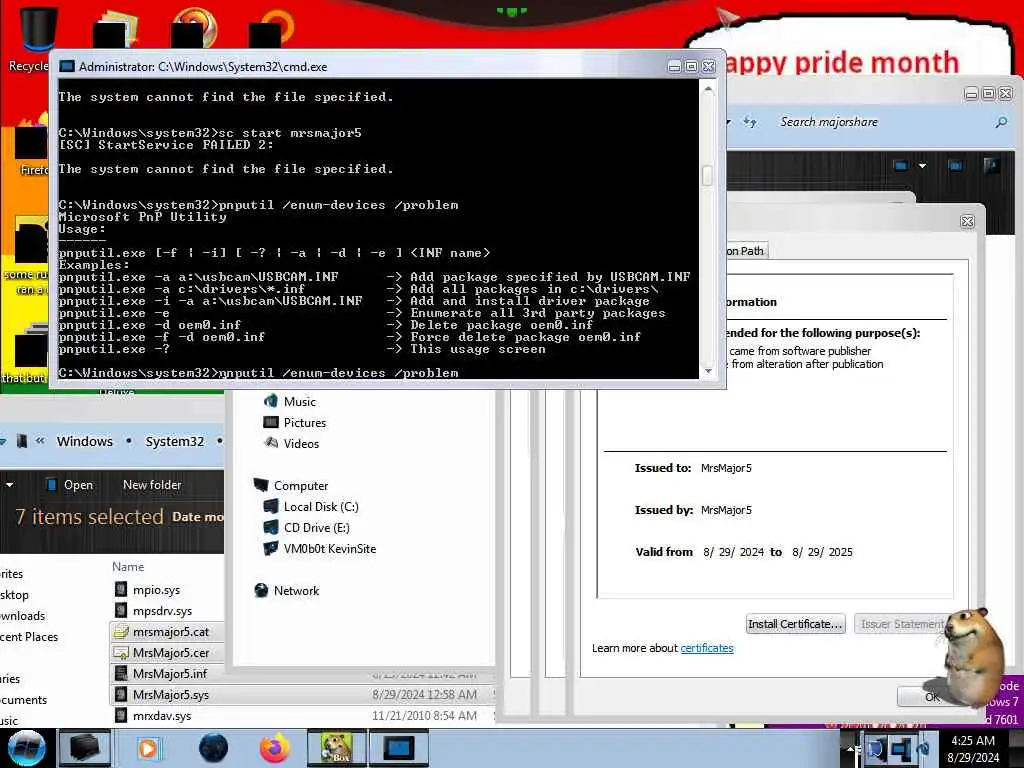
Task: Switch to the Certification Path tab
Action: (x=746, y=251)
